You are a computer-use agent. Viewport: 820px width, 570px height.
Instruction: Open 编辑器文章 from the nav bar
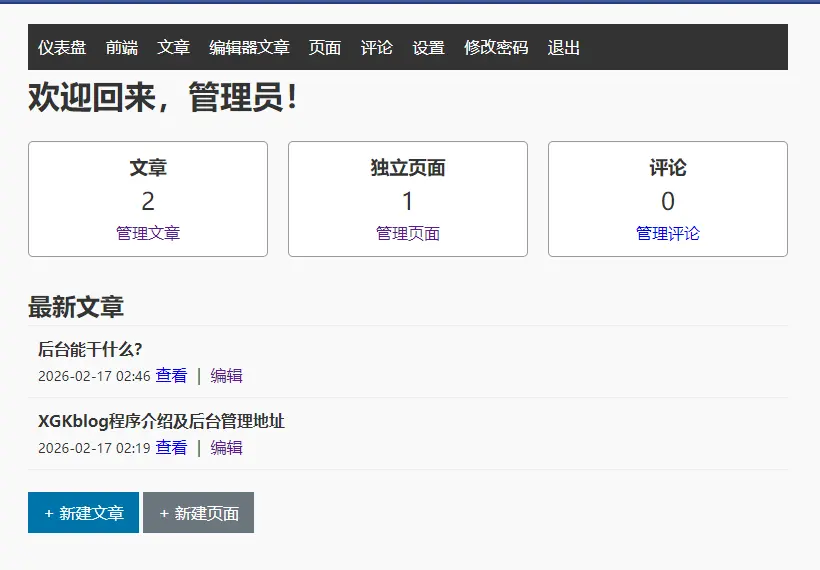[x=249, y=48]
